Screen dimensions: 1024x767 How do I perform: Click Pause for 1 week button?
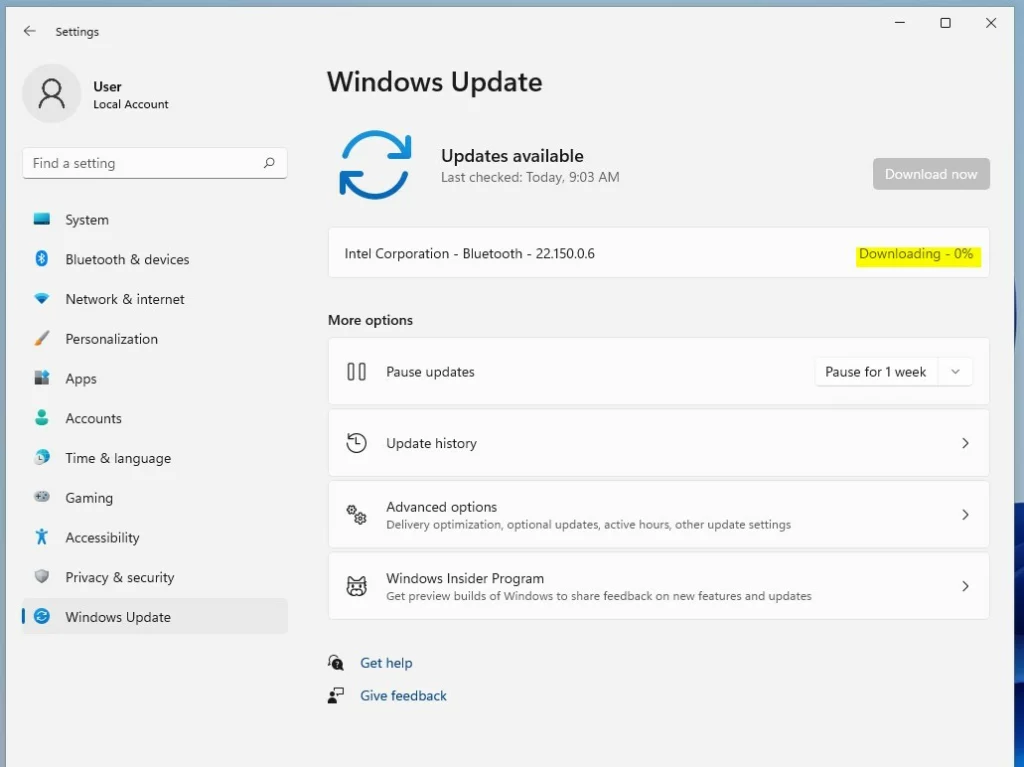(x=876, y=372)
